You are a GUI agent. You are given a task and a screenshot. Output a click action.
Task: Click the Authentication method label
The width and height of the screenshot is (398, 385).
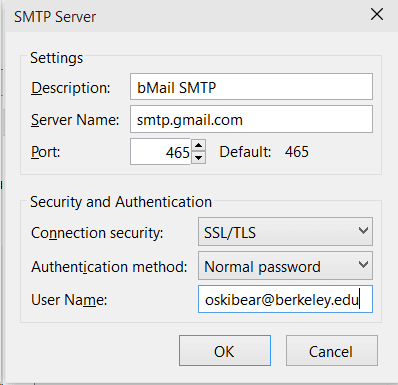click(x=109, y=267)
